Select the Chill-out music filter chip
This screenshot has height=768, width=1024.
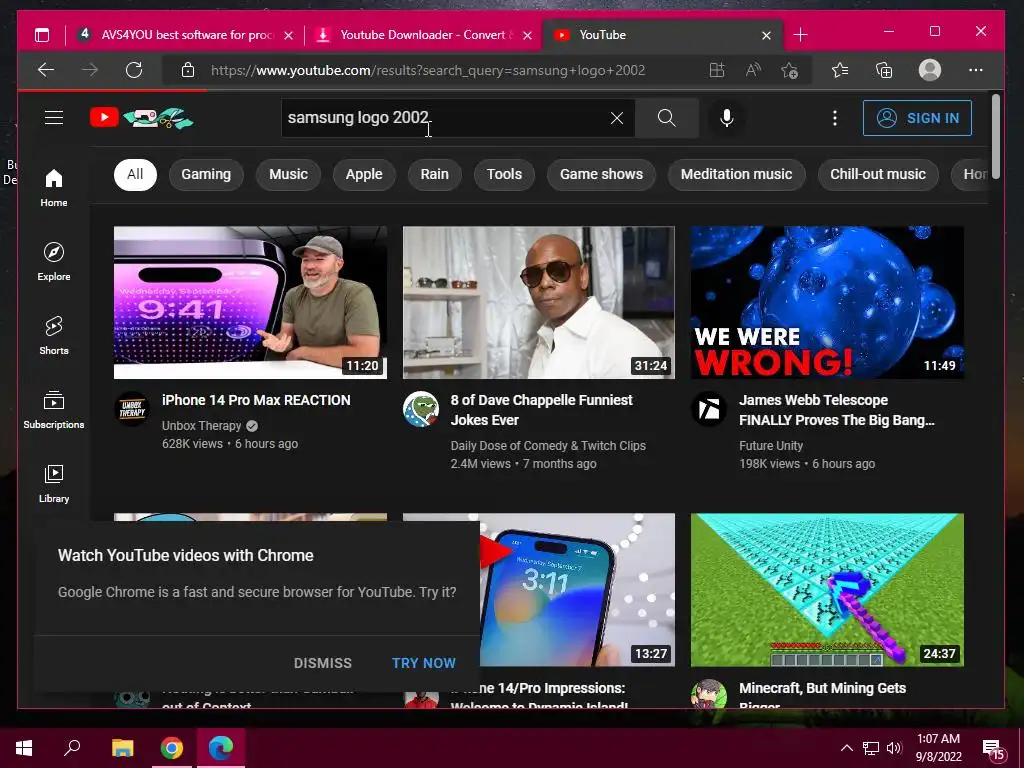[878, 174]
